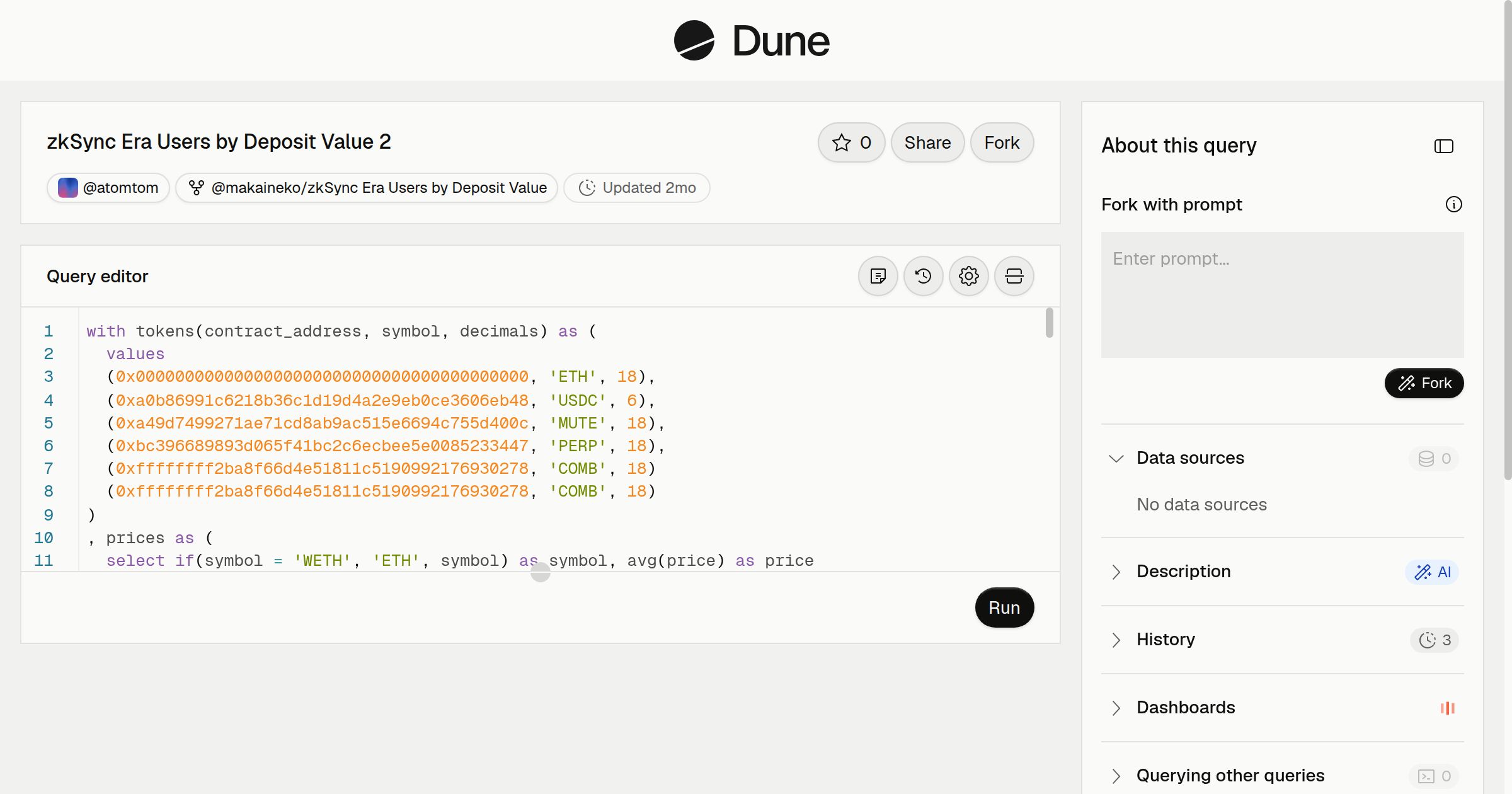Click the 'WETH' string on line 11
The height and width of the screenshot is (794, 1512).
(x=322, y=560)
